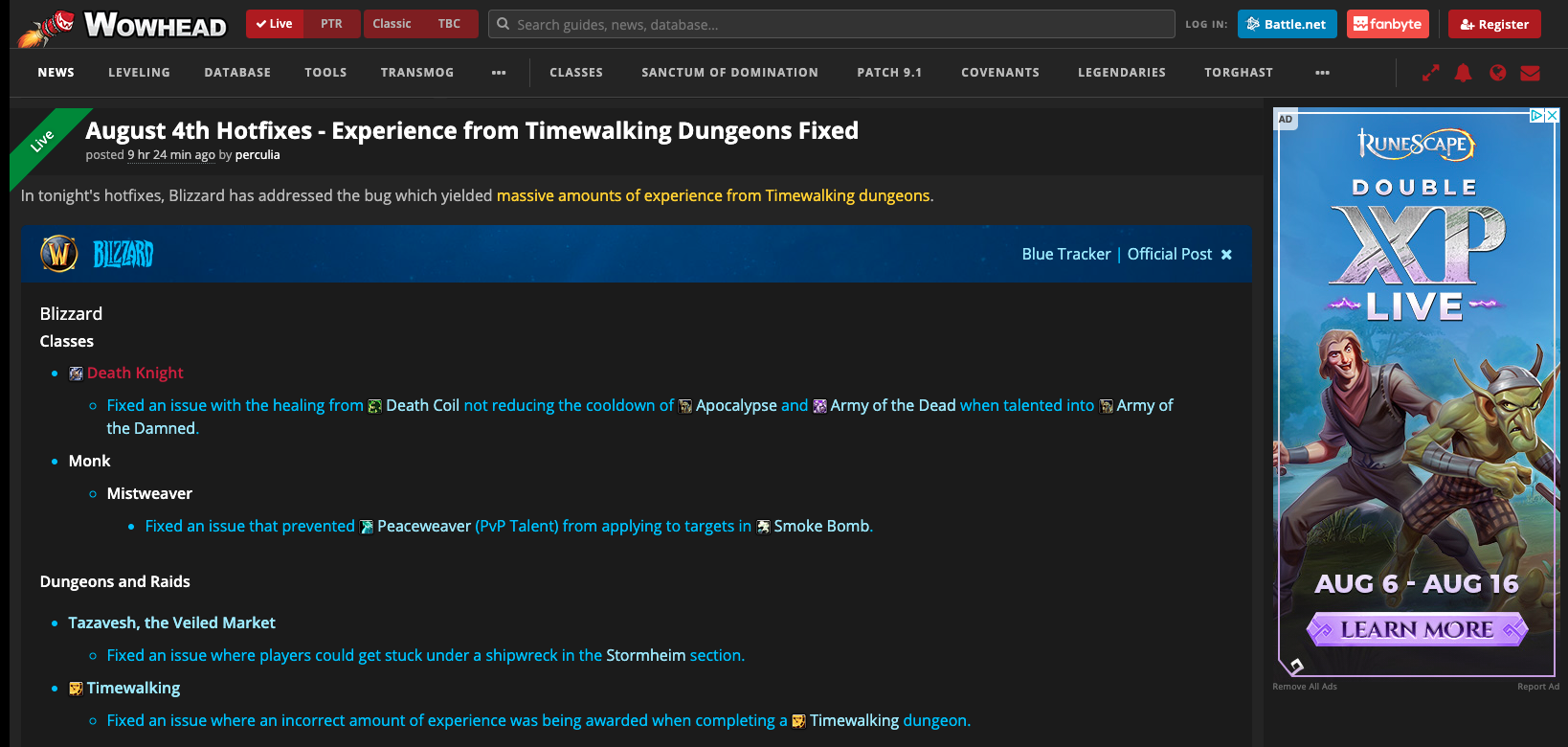The height and width of the screenshot is (747, 1568).
Task: Click the Wowhead logo
Action: (x=123, y=26)
